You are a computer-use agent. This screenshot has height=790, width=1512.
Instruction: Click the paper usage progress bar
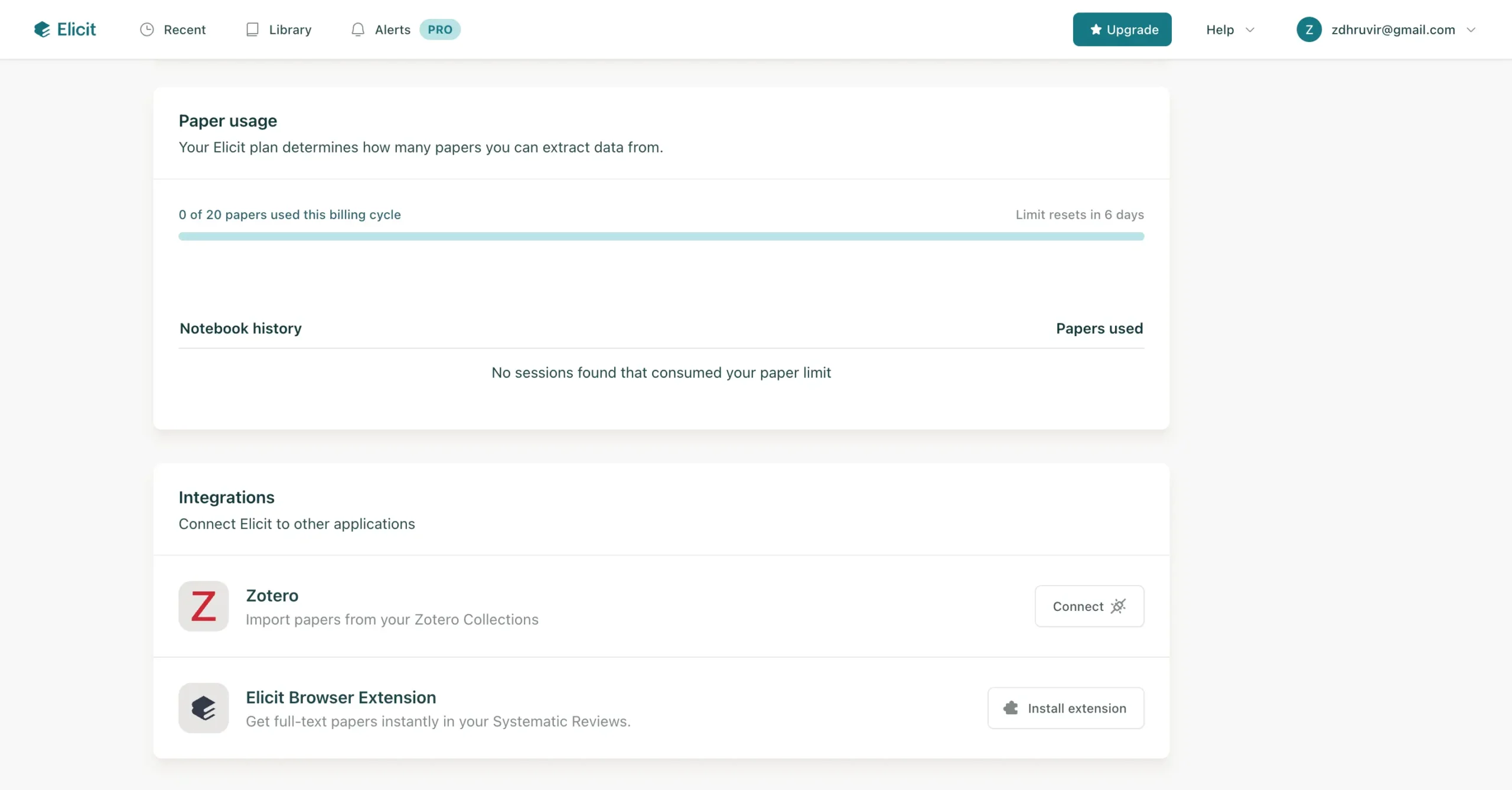tap(661, 236)
